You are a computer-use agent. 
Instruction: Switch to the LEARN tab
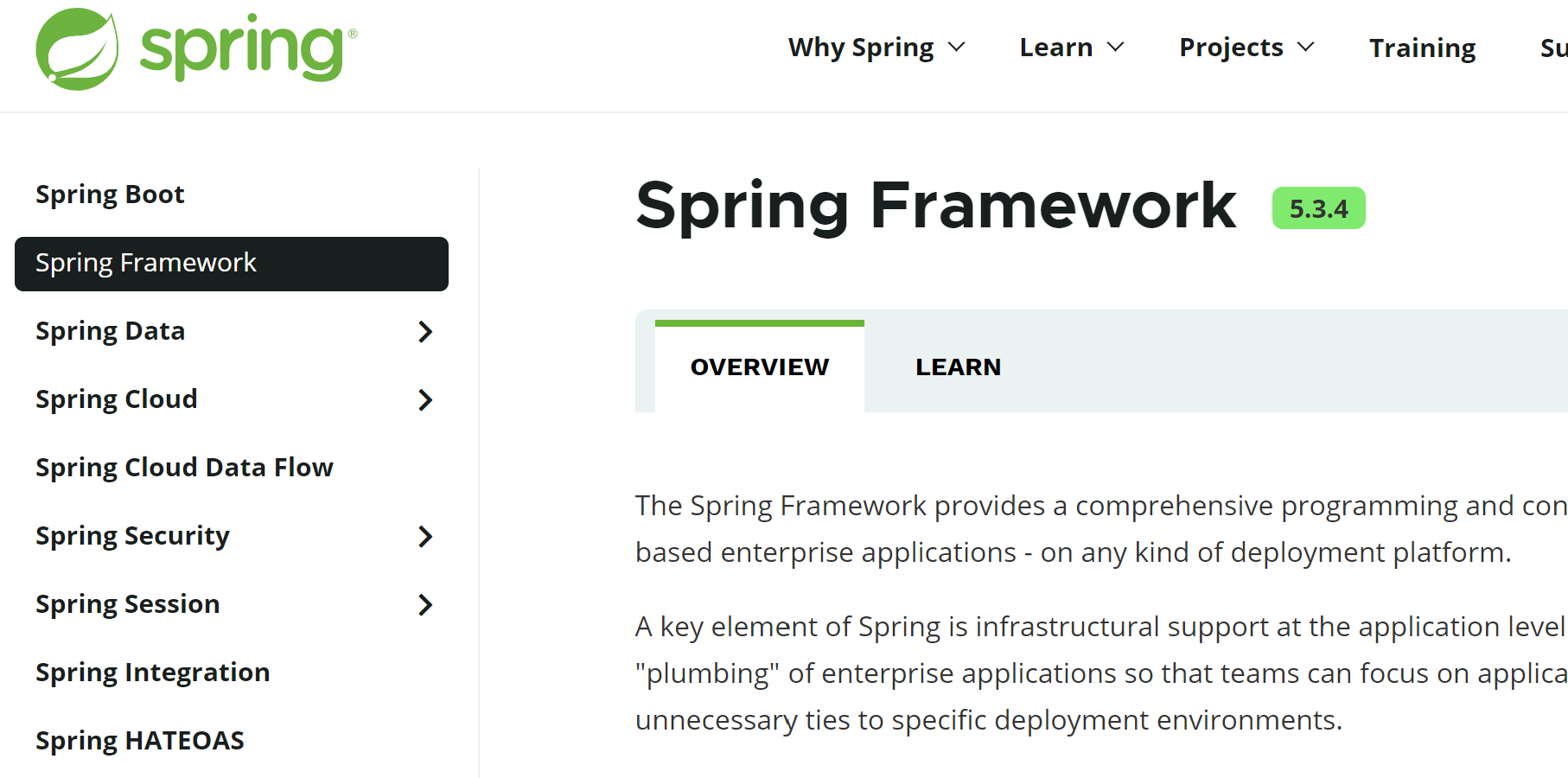pos(958,367)
